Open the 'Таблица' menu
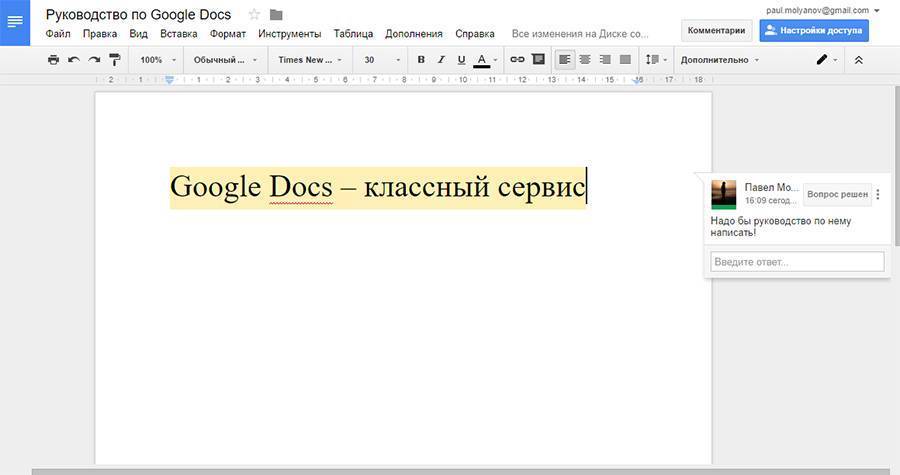Screen dimensions: 900x475 coord(354,34)
